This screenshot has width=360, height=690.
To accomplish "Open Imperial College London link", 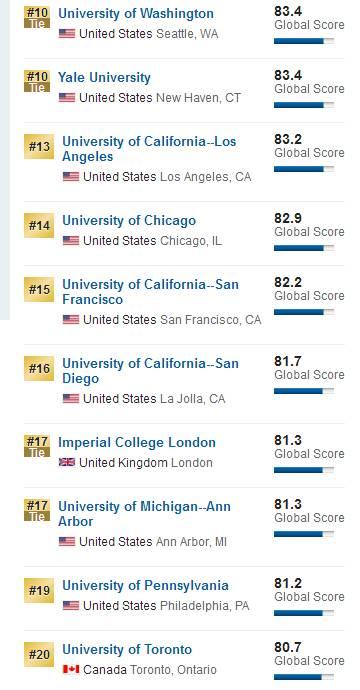I will [137, 442].
